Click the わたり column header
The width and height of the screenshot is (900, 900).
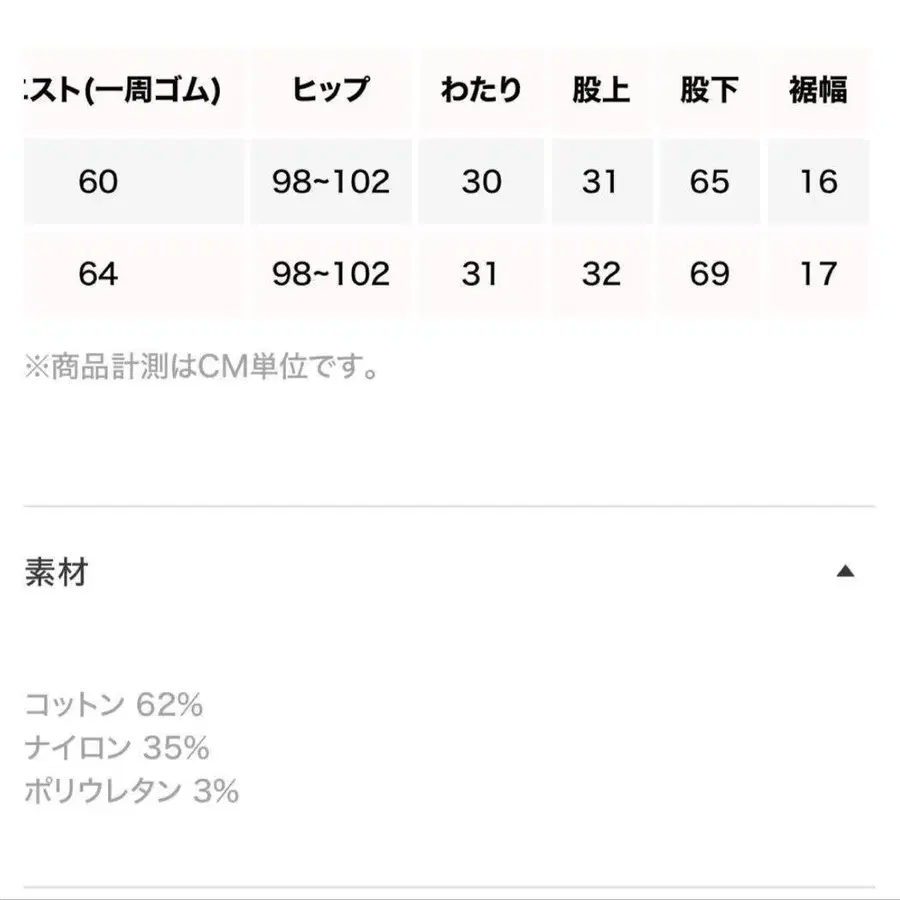point(481,91)
